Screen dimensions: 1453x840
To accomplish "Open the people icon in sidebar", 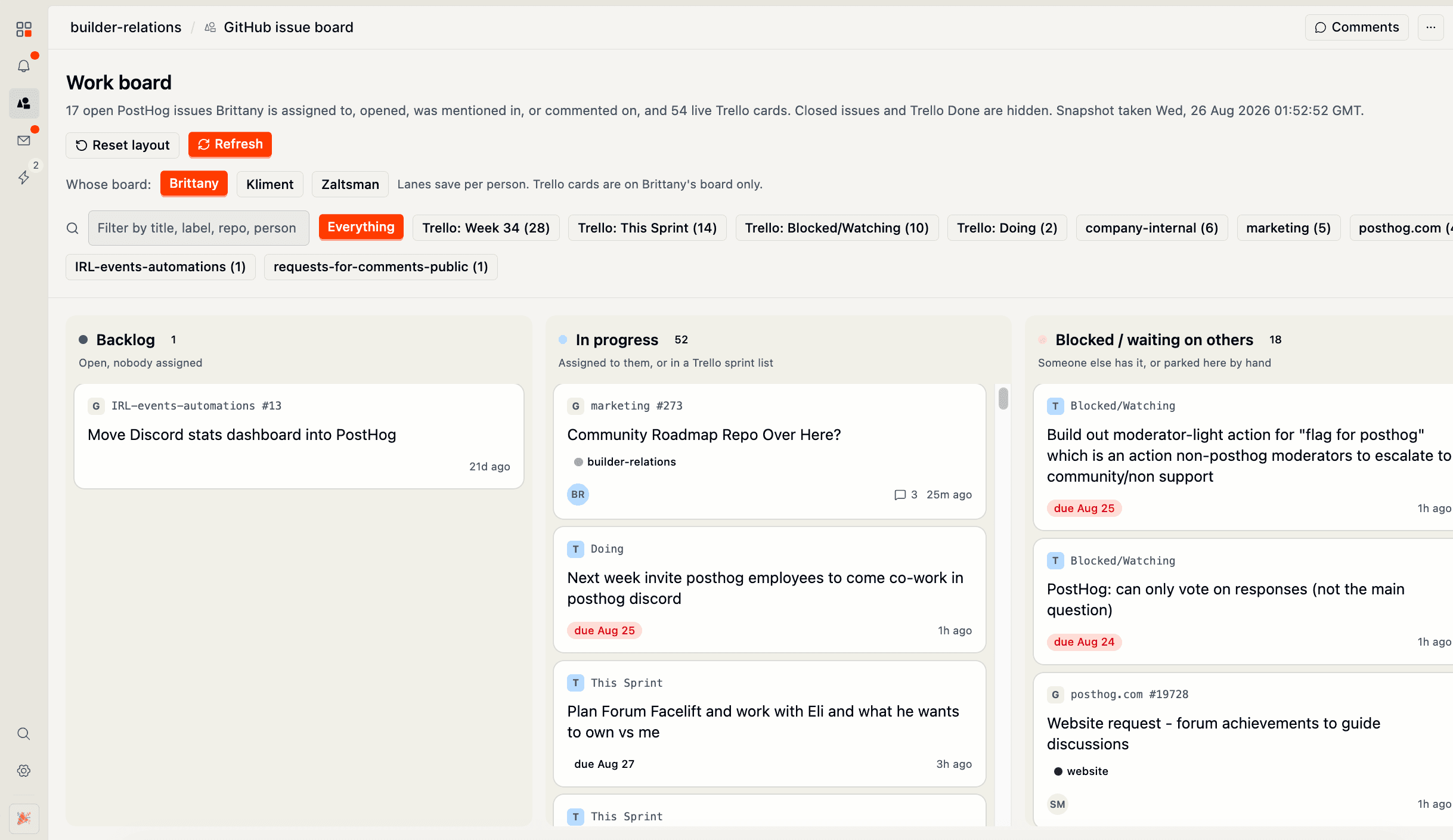I will (x=24, y=103).
